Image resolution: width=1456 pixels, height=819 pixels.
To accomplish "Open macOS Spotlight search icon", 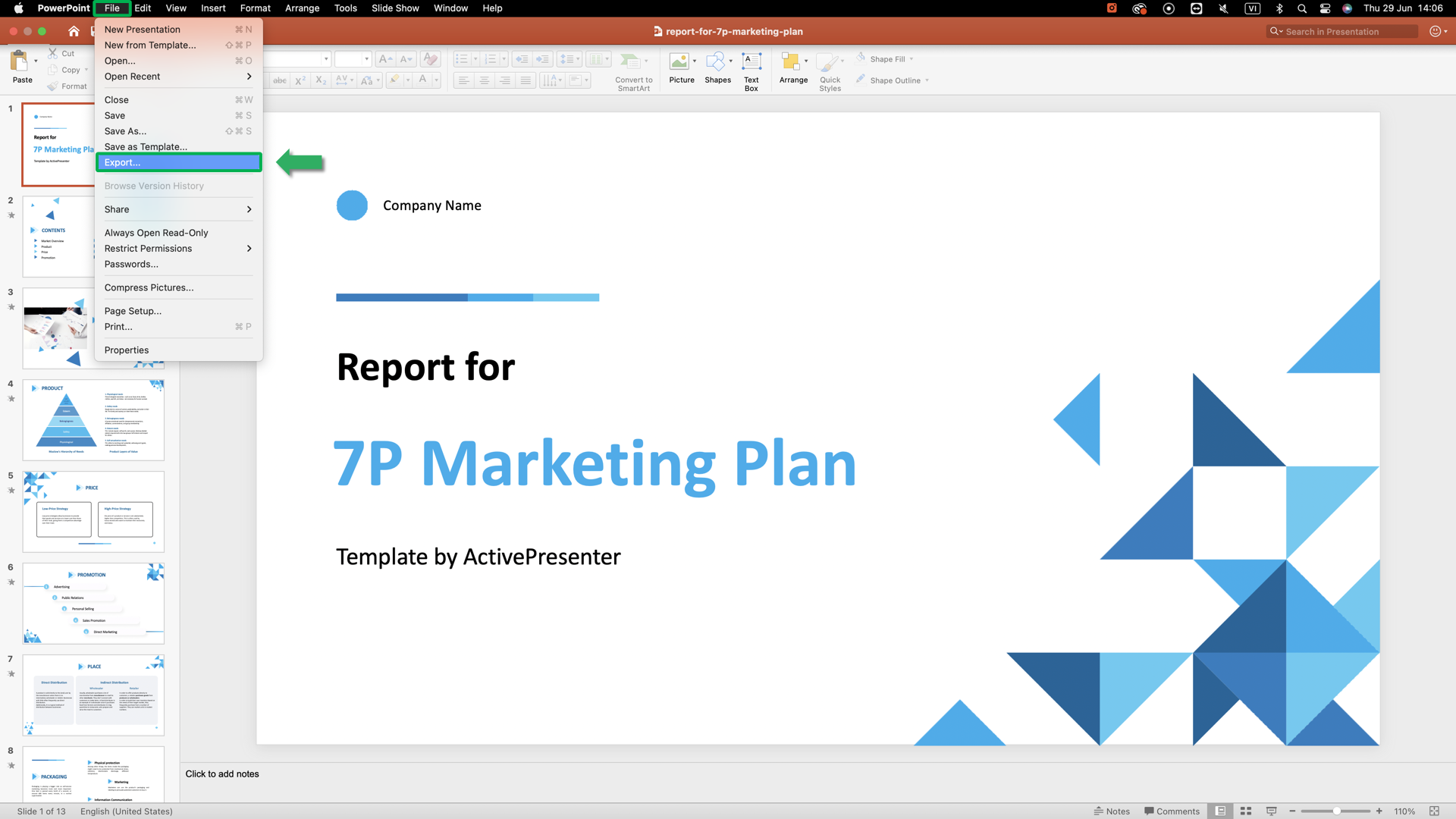I will [1302, 8].
